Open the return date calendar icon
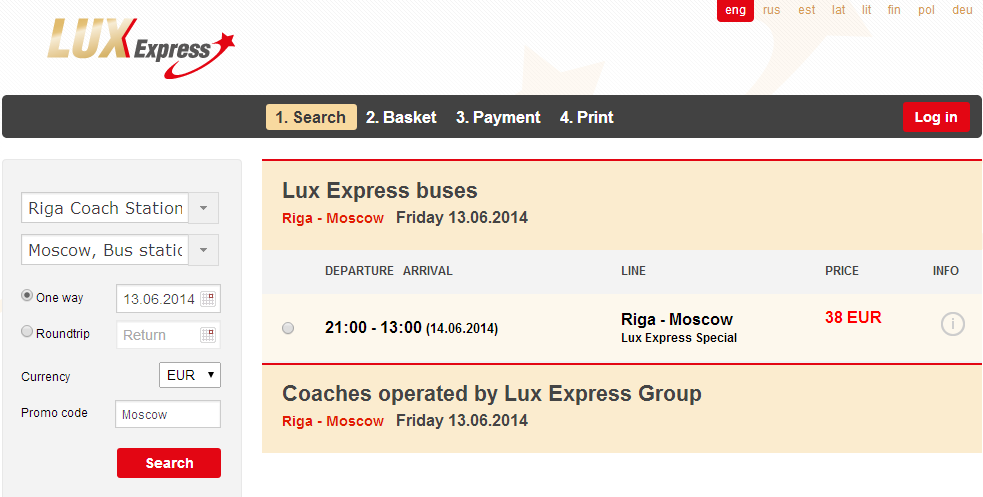This screenshot has width=983, height=497. point(208,335)
